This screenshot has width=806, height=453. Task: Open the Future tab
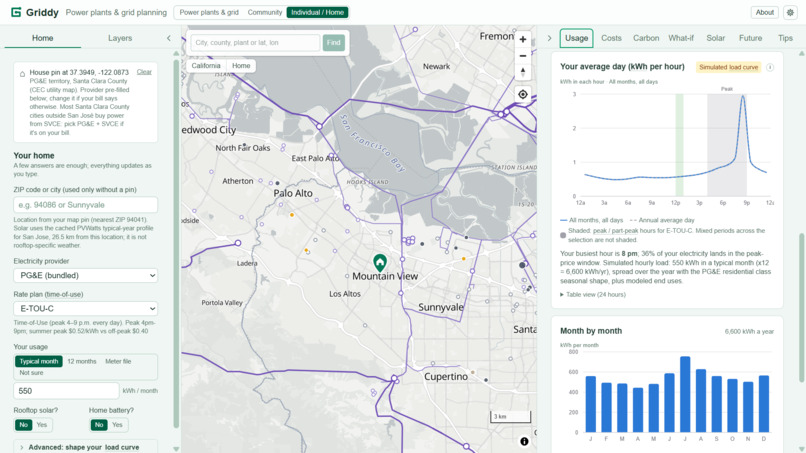coord(750,38)
